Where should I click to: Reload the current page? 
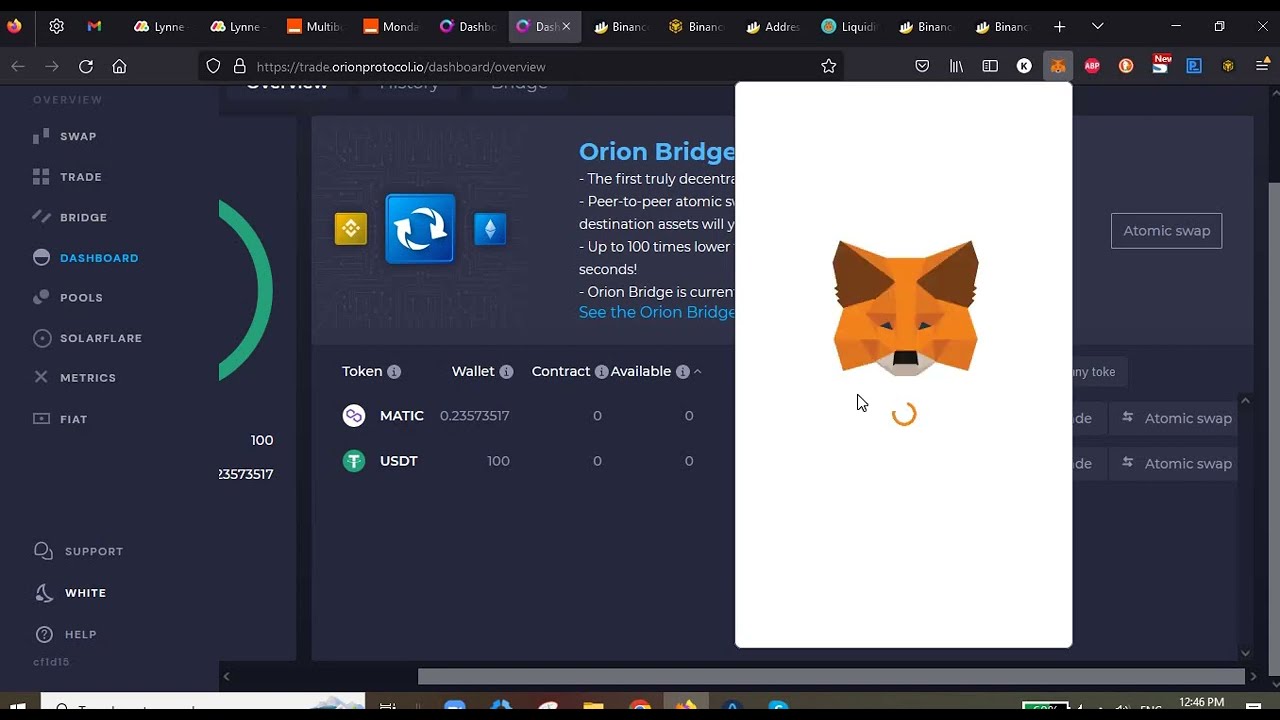(x=86, y=66)
